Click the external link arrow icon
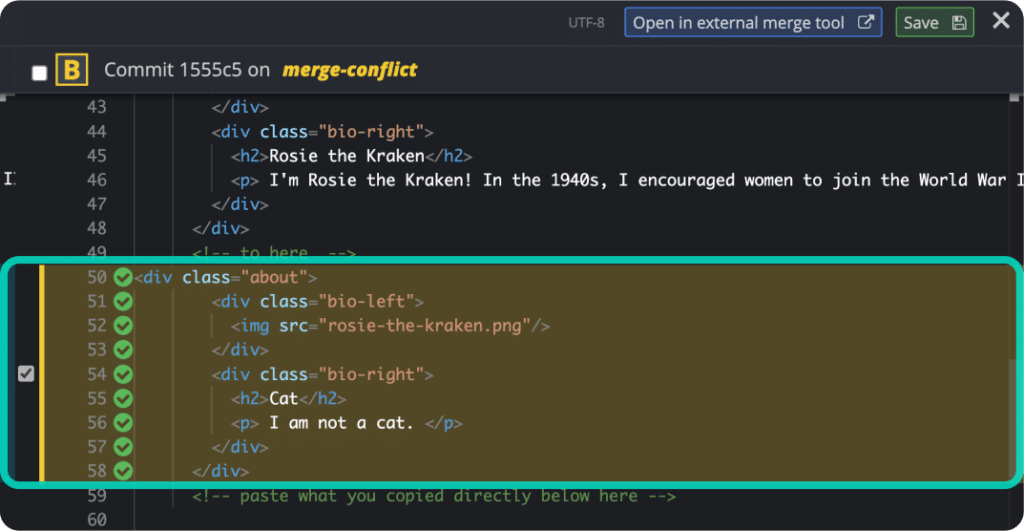The width and height of the screenshot is (1024, 531). pyautogui.click(x=865, y=22)
